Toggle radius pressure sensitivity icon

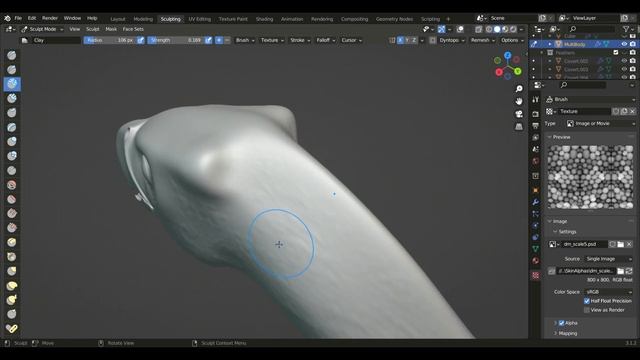[141, 40]
